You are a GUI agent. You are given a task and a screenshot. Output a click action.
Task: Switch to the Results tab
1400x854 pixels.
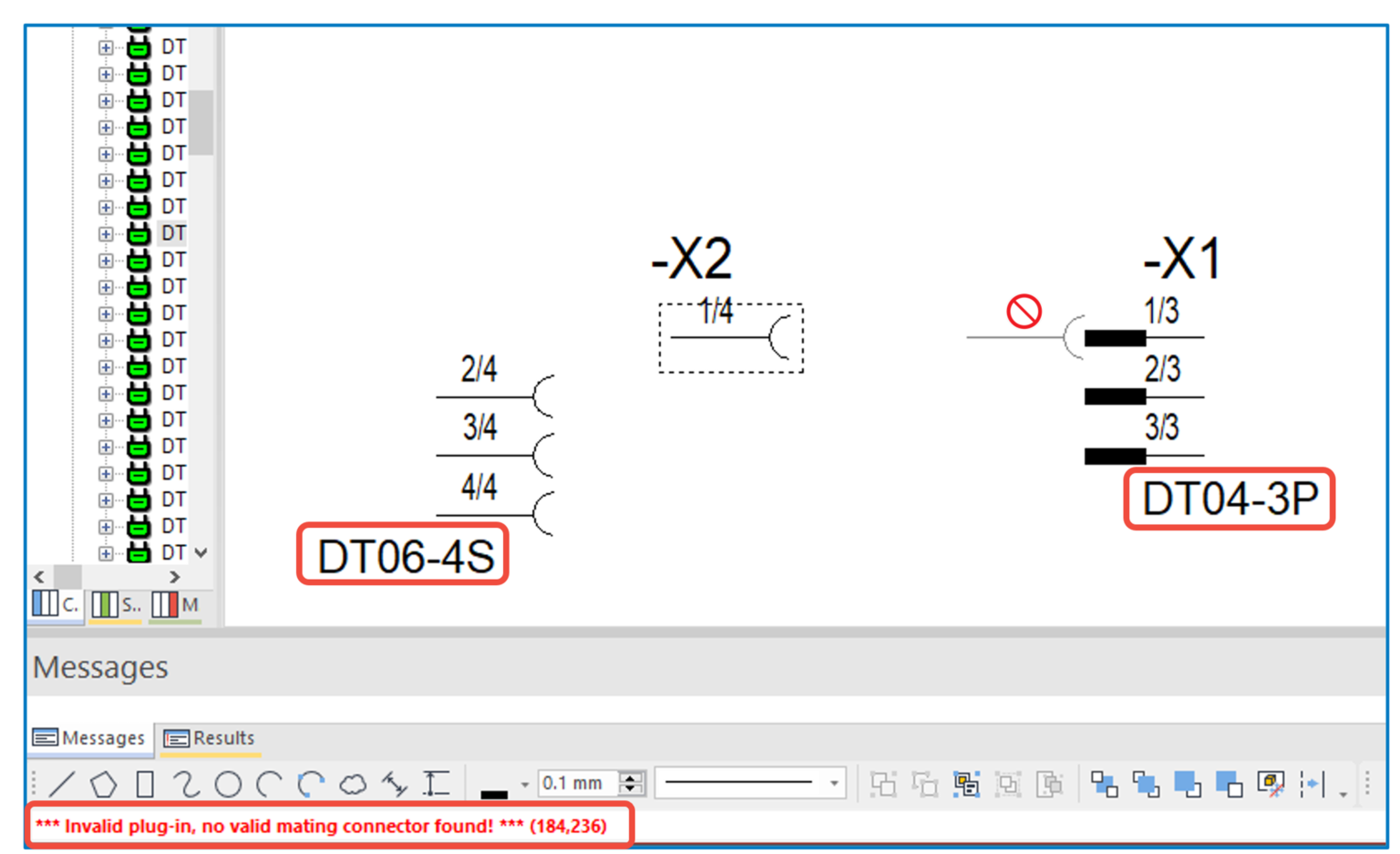tap(210, 738)
